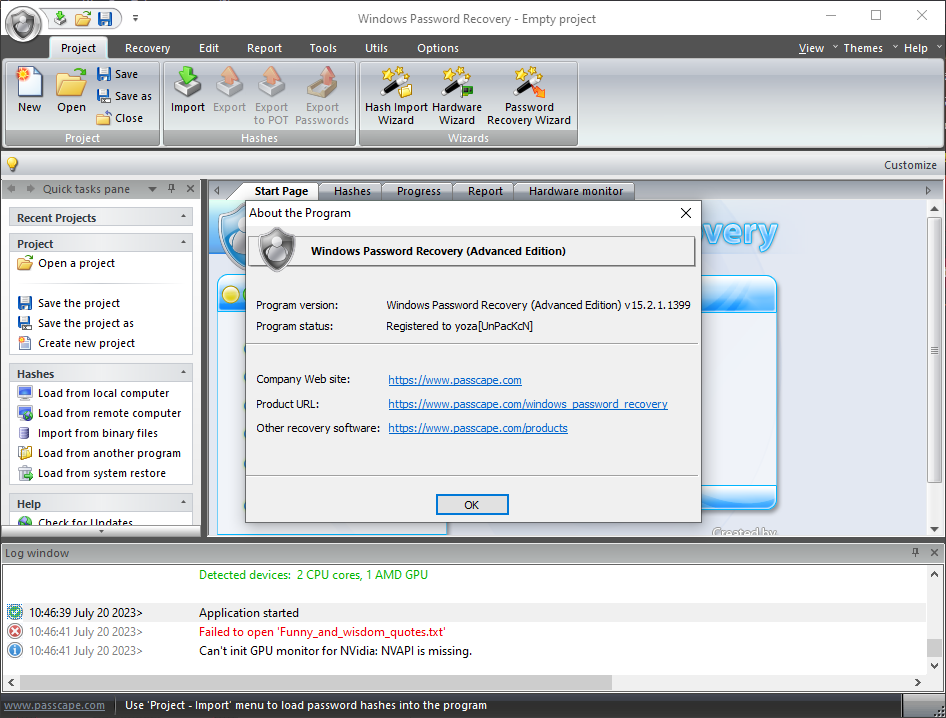This screenshot has height=718, width=946.
Task: Click the Open project folder icon
Action: pyautogui.click(x=71, y=90)
